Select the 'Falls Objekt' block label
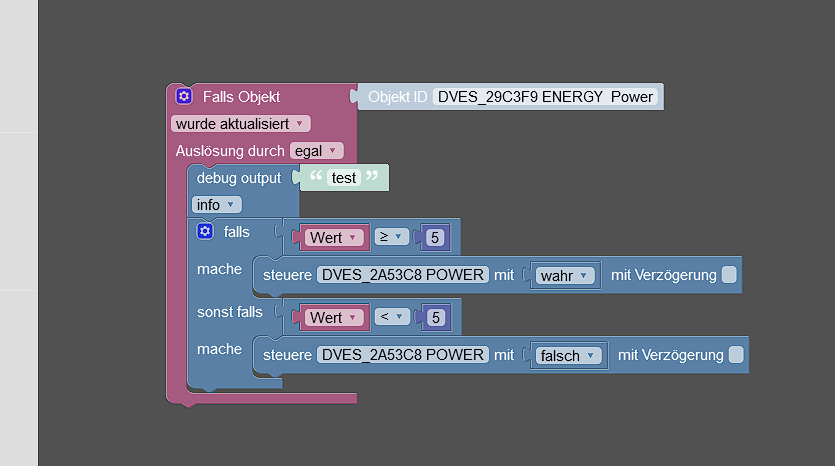The height and width of the screenshot is (466, 835). click(x=241, y=97)
